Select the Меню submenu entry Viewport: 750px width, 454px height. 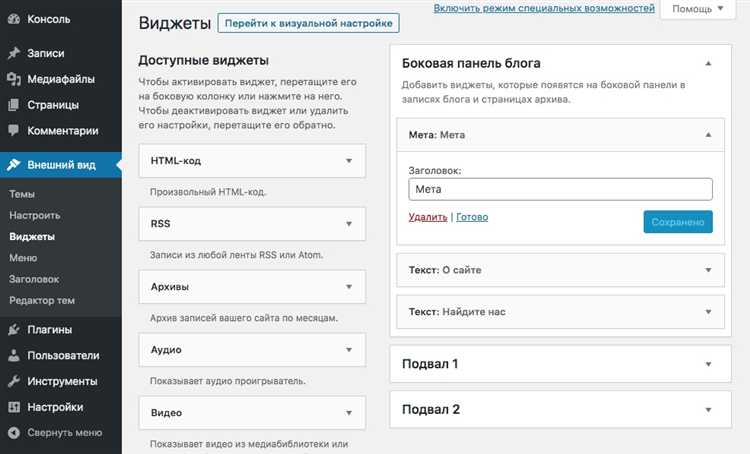pos(23,258)
